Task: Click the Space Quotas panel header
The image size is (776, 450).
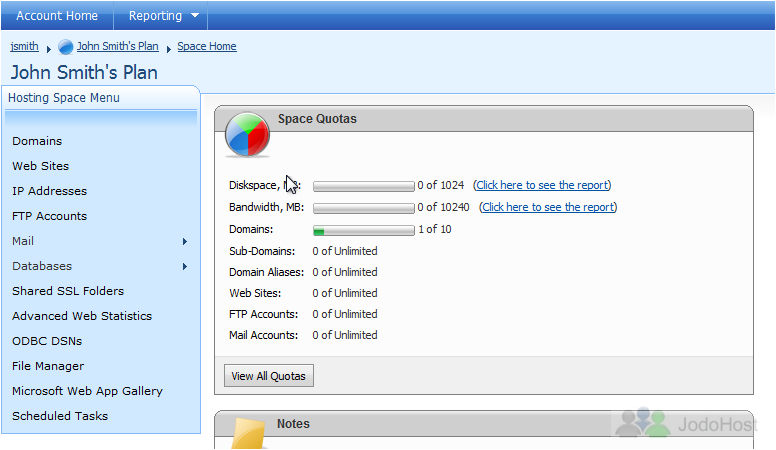Action: coord(484,119)
